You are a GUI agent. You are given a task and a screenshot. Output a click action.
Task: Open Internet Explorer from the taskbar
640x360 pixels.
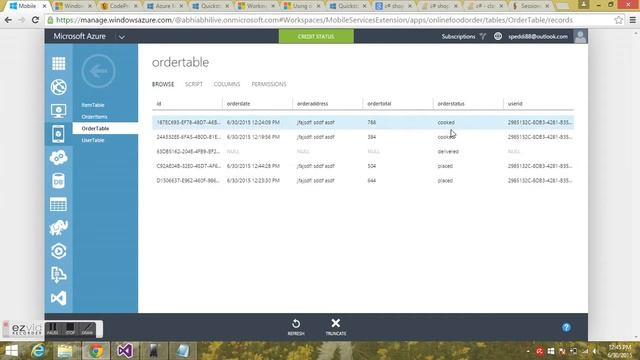click(x=38, y=351)
